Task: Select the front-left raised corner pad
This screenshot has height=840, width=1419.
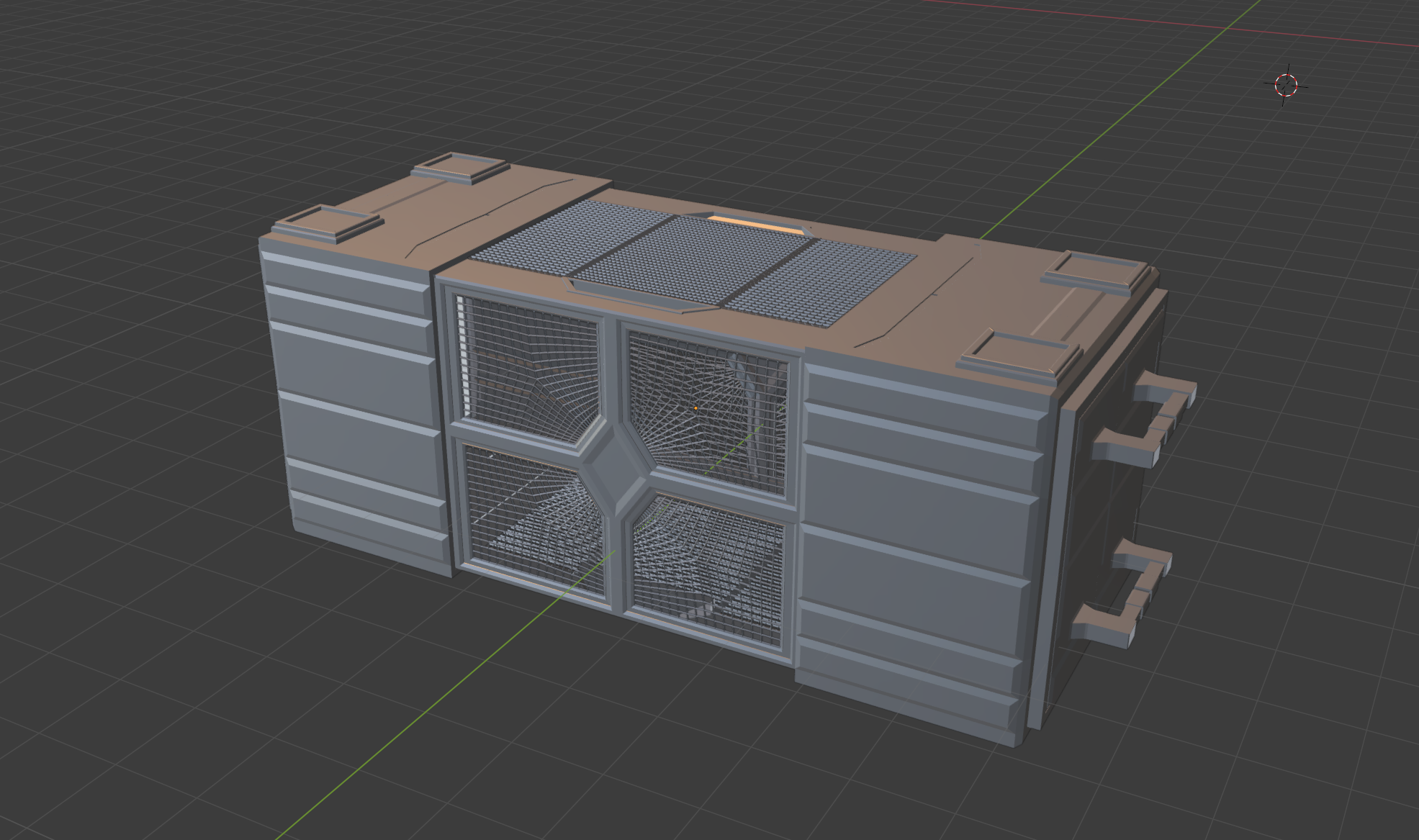Action: pyautogui.click(x=328, y=223)
